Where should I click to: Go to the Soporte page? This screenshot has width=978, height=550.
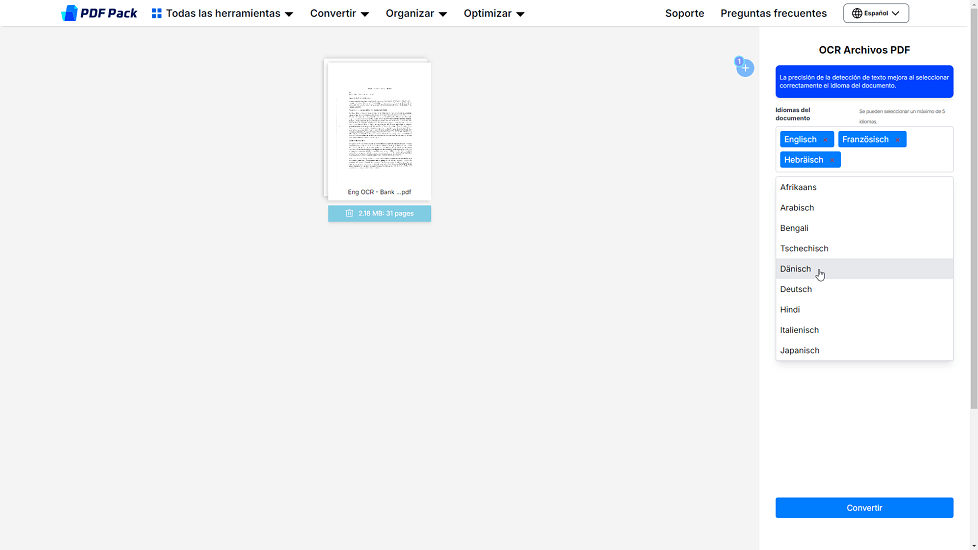pyautogui.click(x=684, y=14)
